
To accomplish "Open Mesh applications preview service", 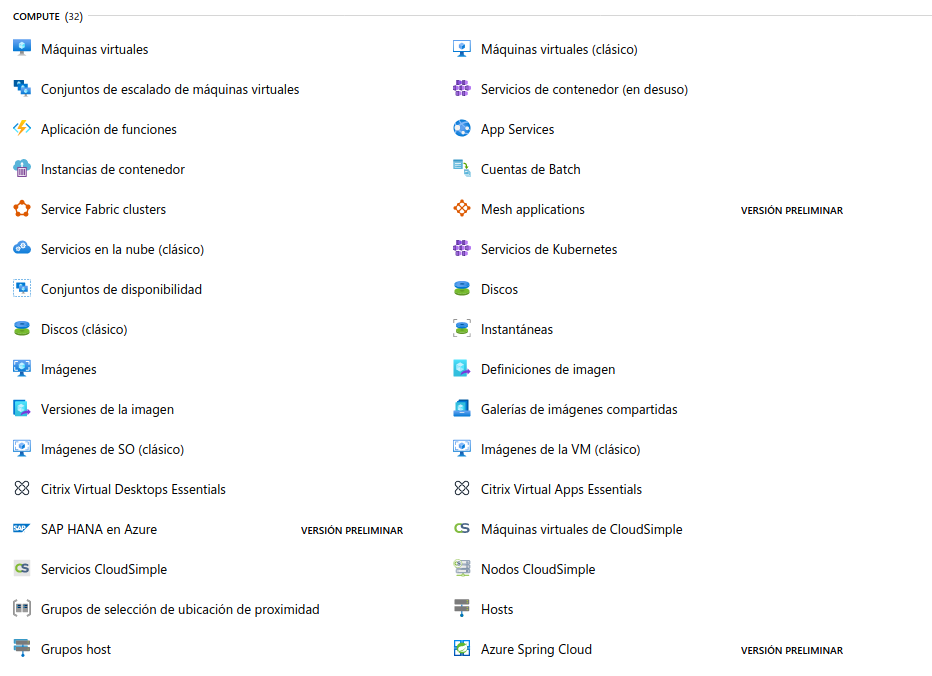I will [x=533, y=209].
